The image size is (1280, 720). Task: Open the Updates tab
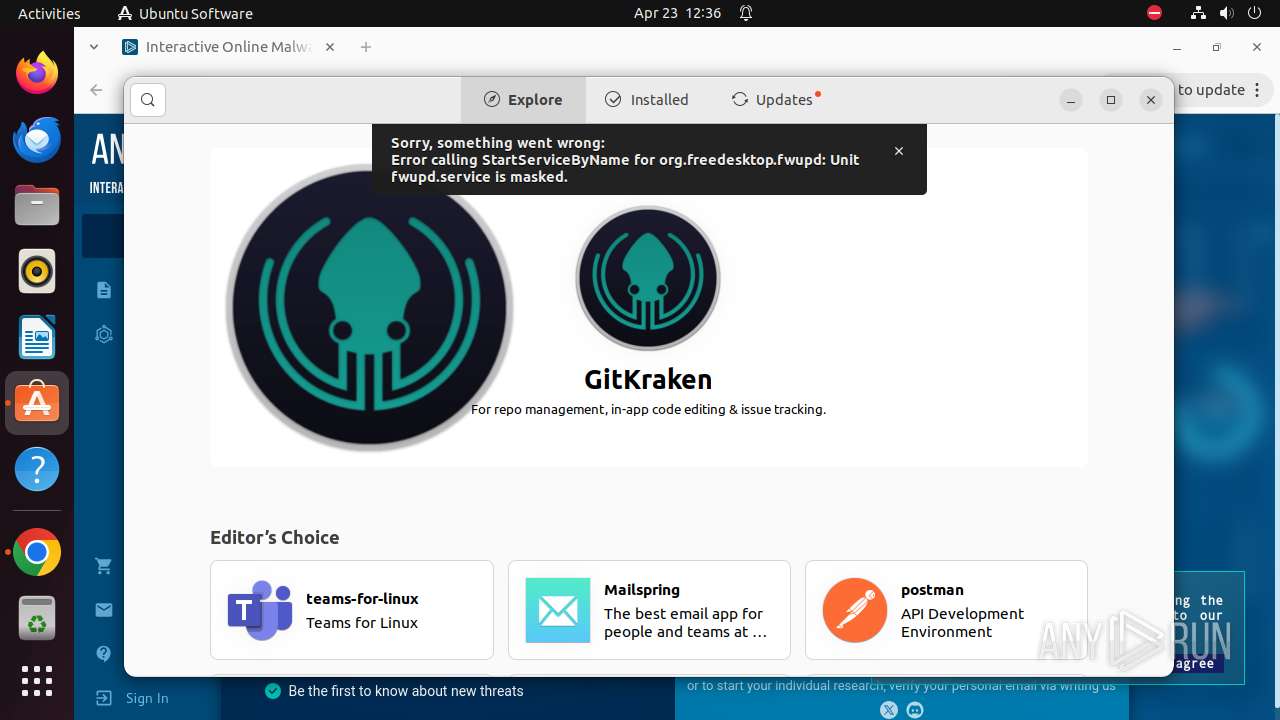pos(775,100)
